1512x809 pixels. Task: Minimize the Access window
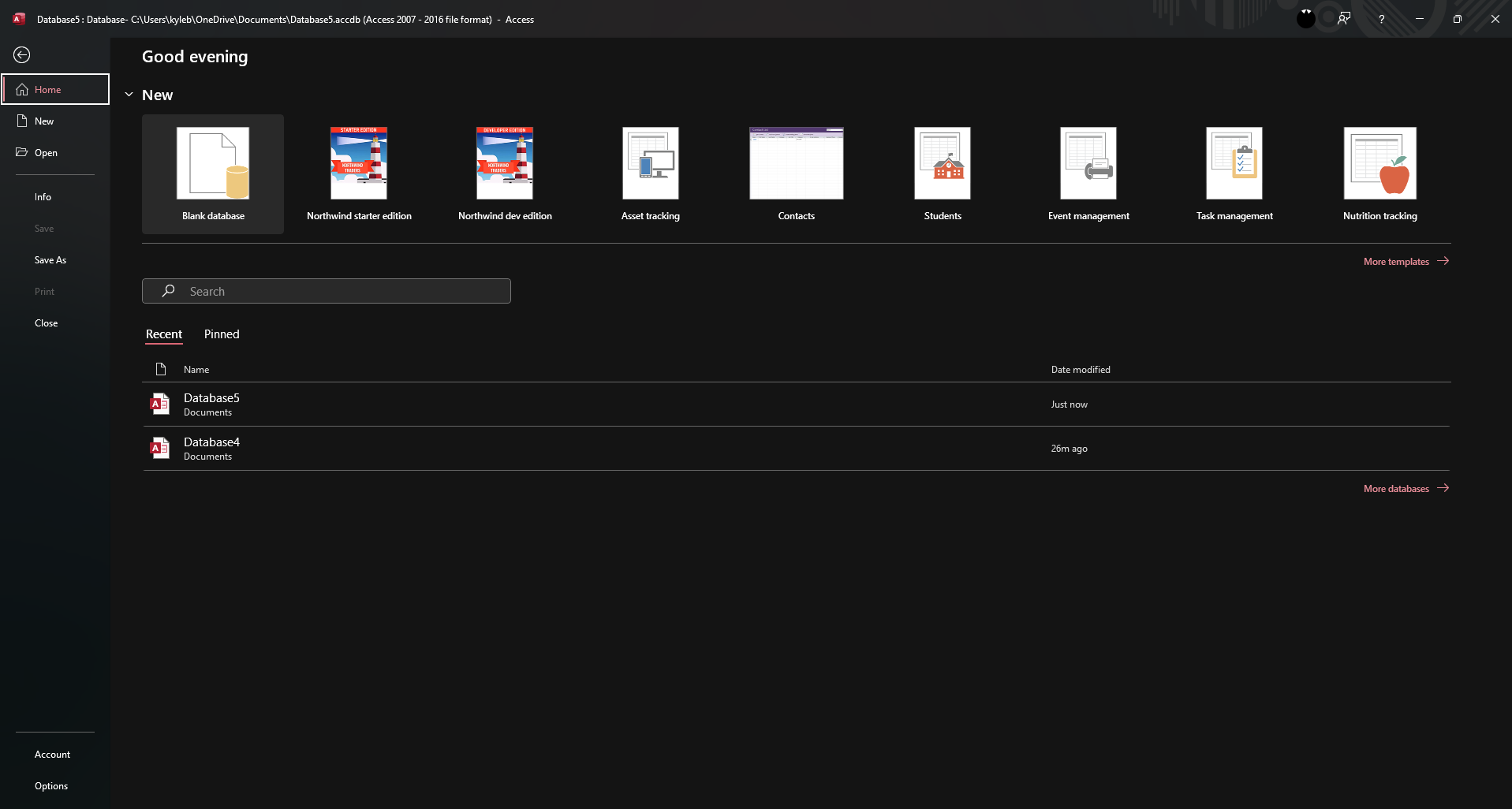point(1420,19)
